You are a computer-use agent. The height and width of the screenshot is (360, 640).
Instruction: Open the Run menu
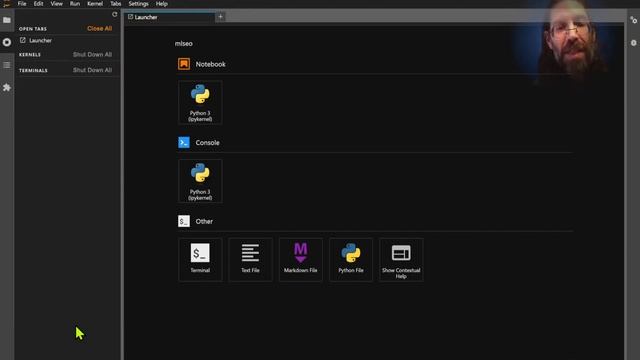[x=75, y=4]
